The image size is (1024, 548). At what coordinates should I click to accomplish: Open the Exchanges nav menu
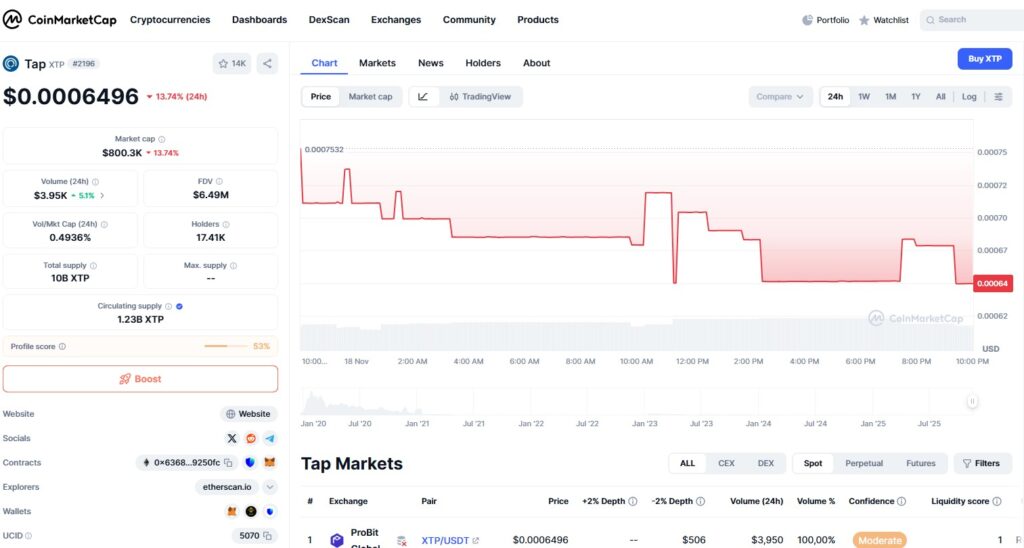396,20
